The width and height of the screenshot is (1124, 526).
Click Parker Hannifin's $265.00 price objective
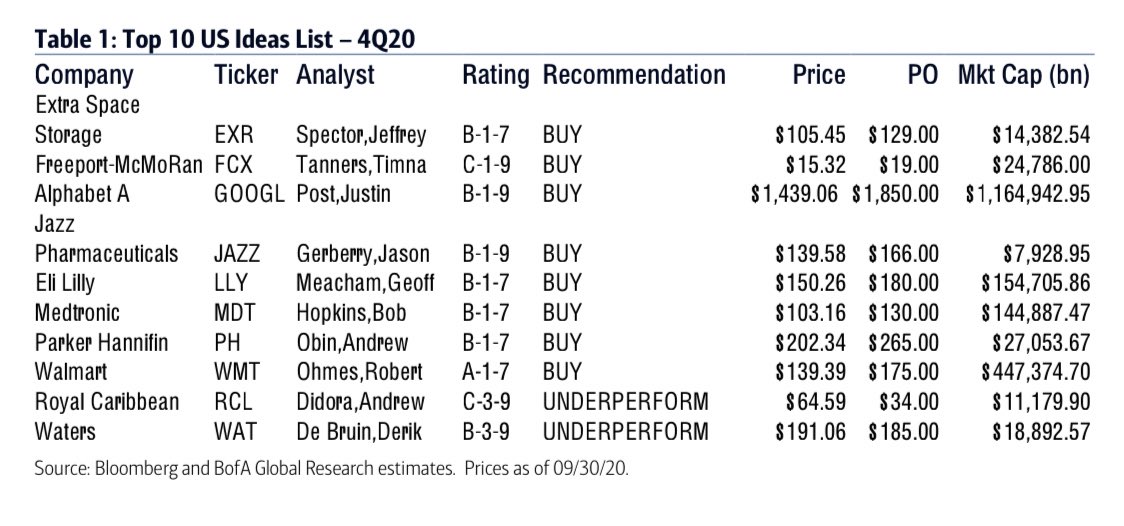[x=903, y=343]
